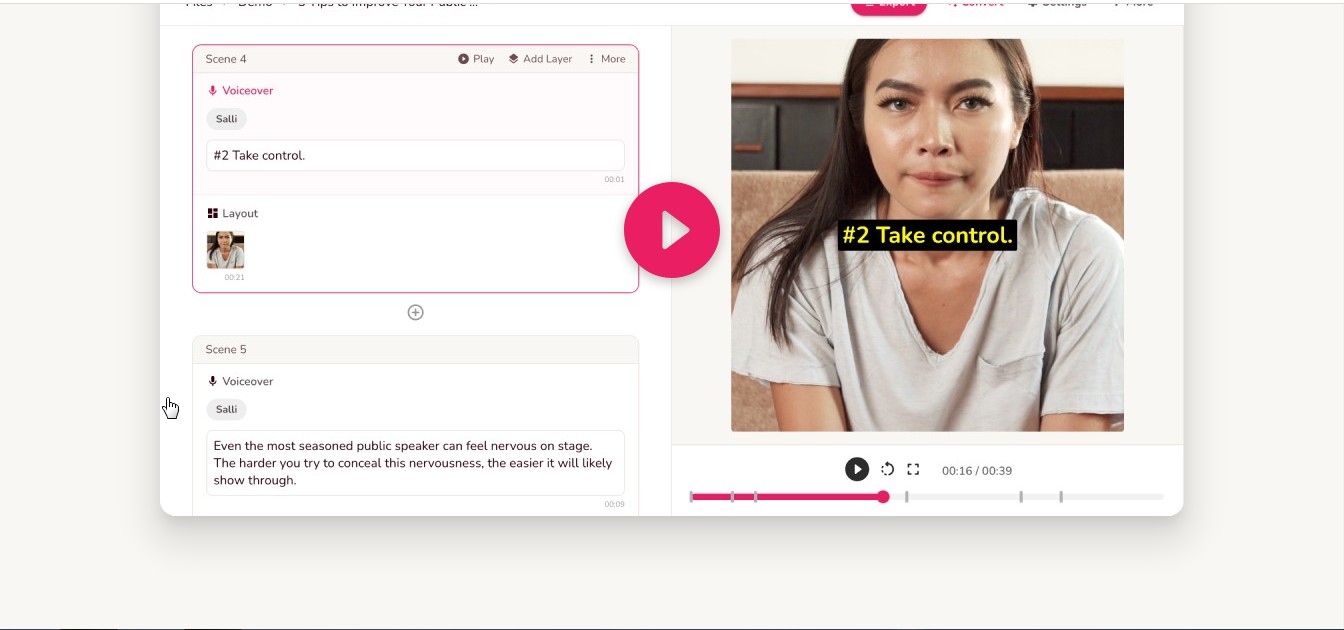Open the Layout section of Scene 4
Viewport: 1344px width, 630px height.
[232, 213]
